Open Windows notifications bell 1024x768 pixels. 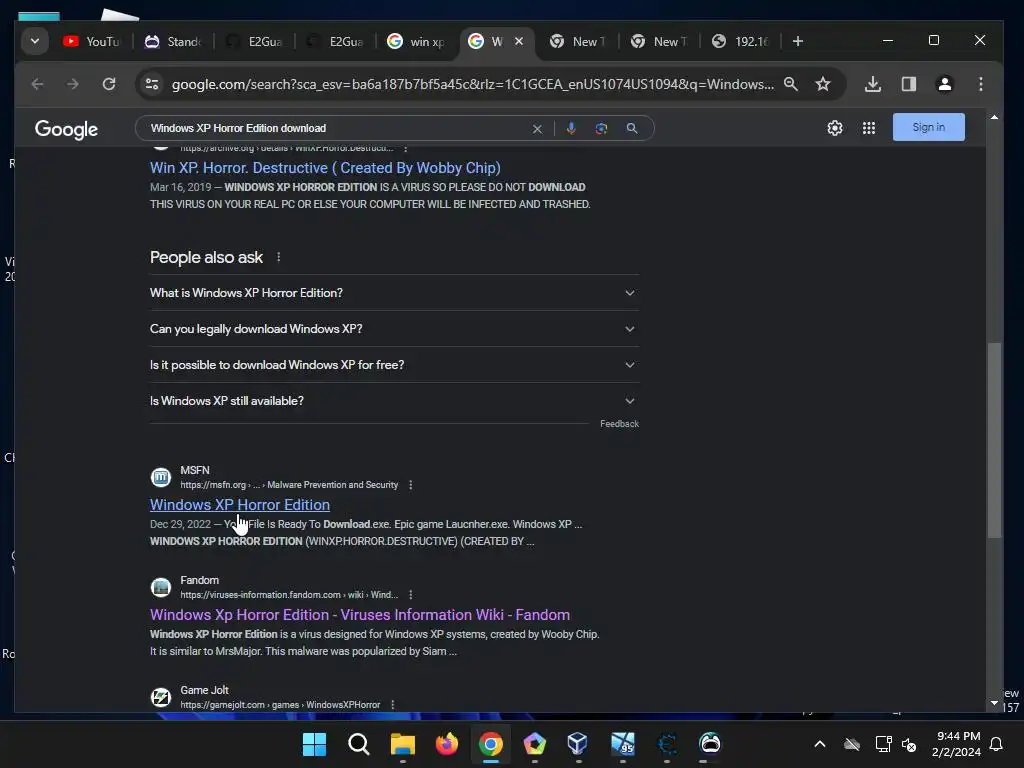(997, 744)
